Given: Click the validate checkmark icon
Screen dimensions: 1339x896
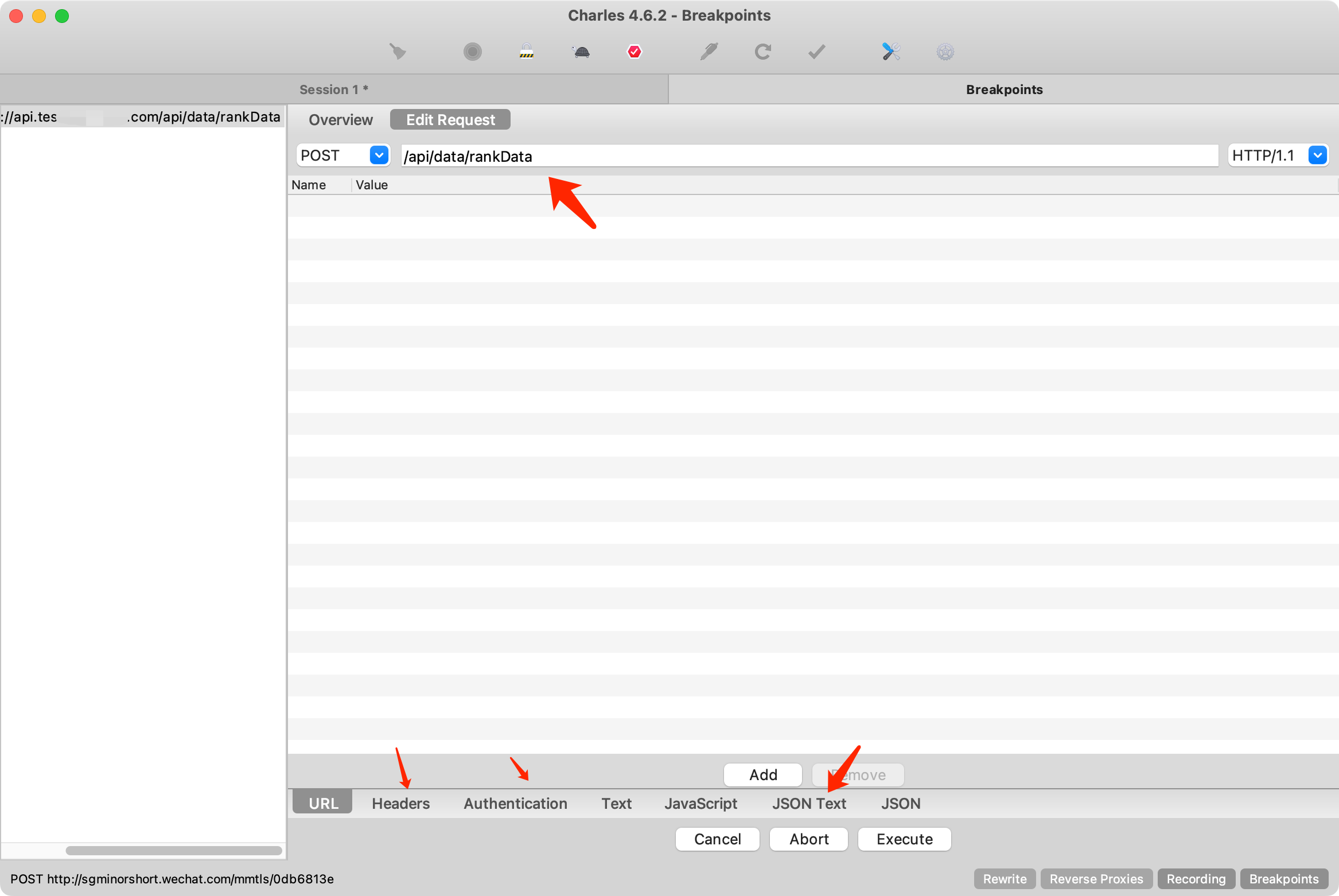Looking at the screenshot, I should [x=816, y=52].
